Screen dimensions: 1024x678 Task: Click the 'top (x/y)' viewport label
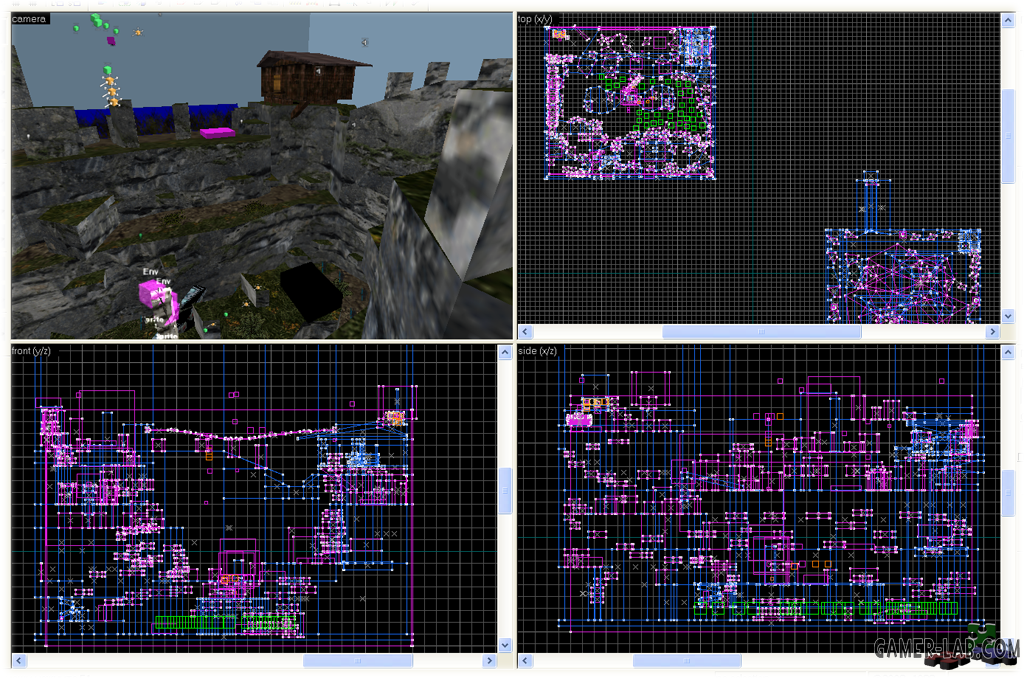tap(535, 19)
